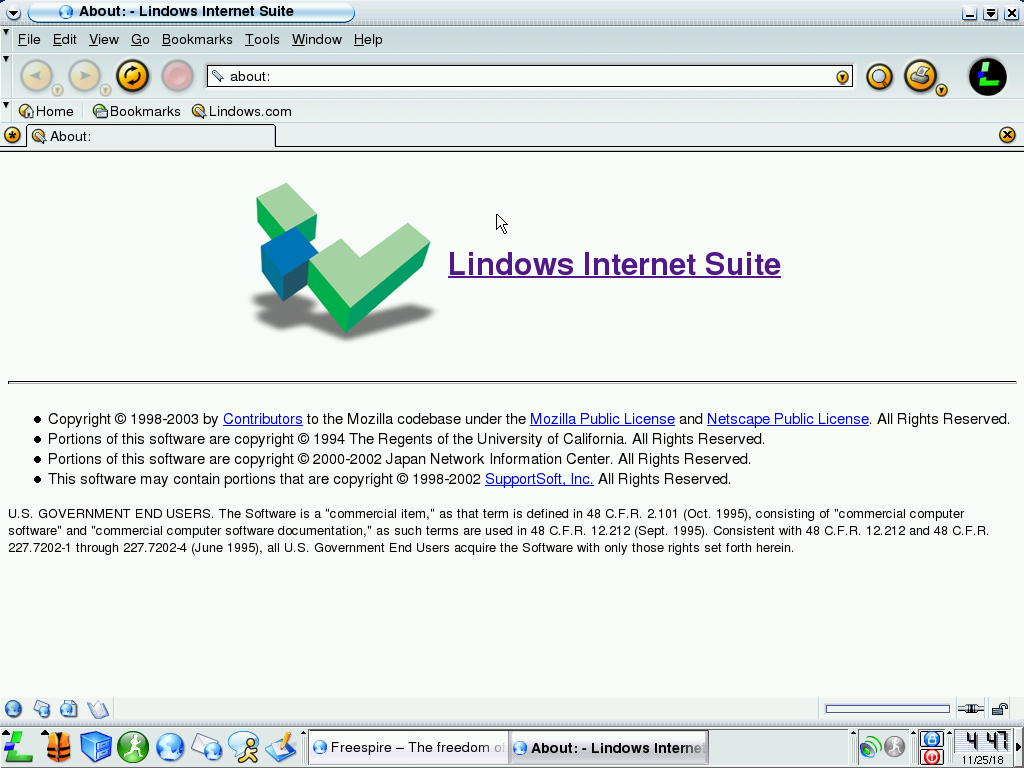Image resolution: width=1024 pixels, height=768 pixels.
Task: Open Address Book icon in status bar
Action: (x=98, y=709)
